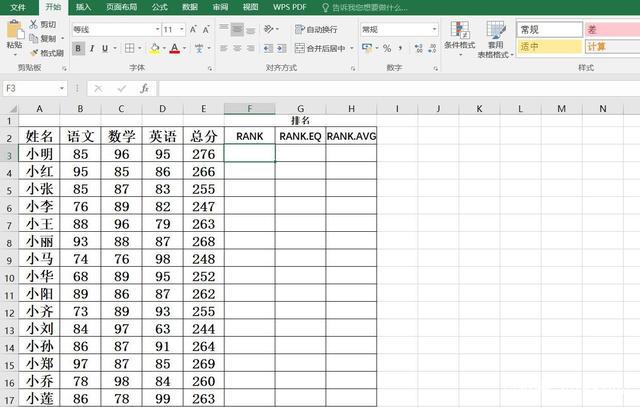The width and height of the screenshot is (640, 407).
Task: Open Alignment settings dialog launcher
Action: [x=353, y=69]
